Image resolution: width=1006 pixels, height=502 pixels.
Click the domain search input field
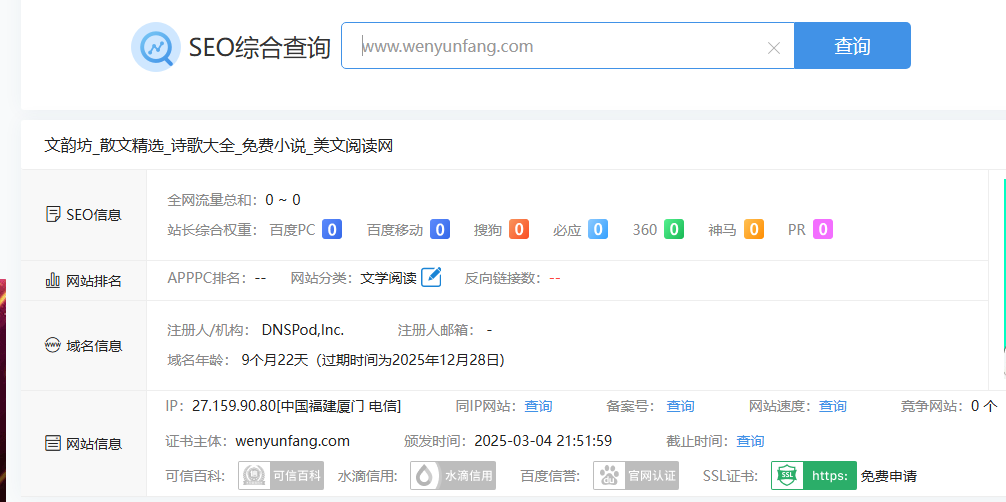560,46
